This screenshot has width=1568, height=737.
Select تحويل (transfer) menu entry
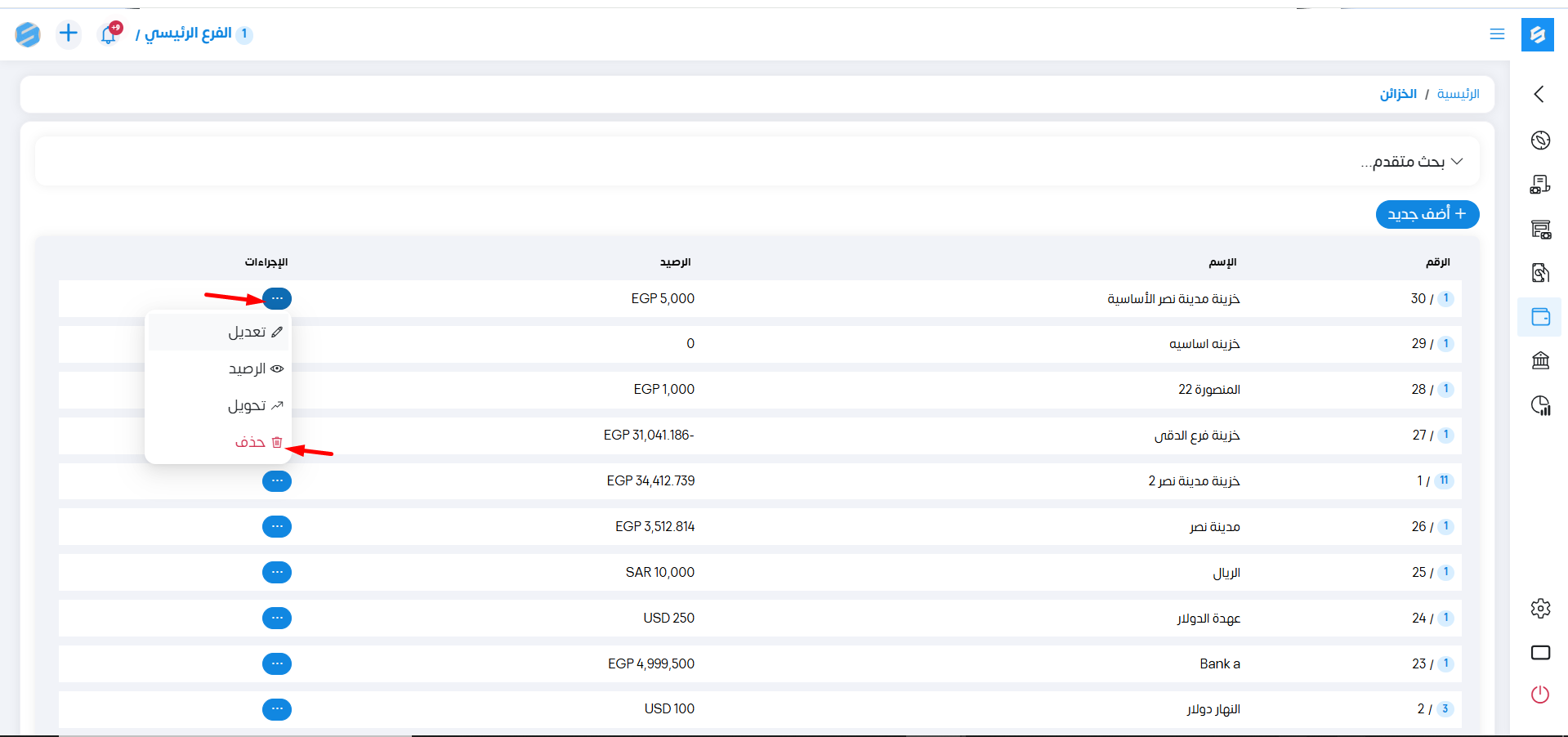pos(248,406)
